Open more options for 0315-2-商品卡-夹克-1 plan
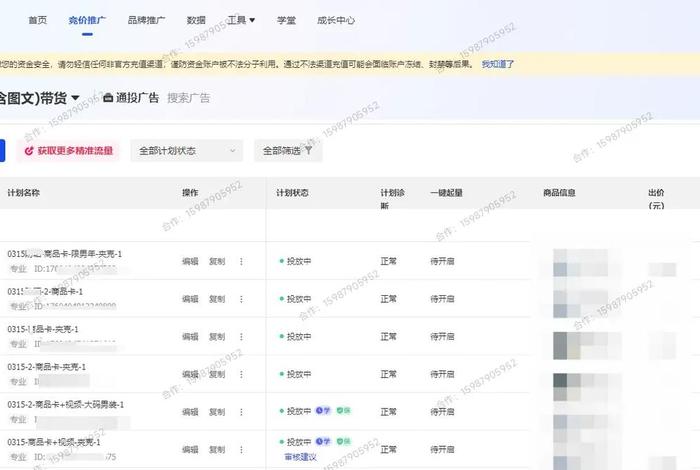 [x=242, y=374]
